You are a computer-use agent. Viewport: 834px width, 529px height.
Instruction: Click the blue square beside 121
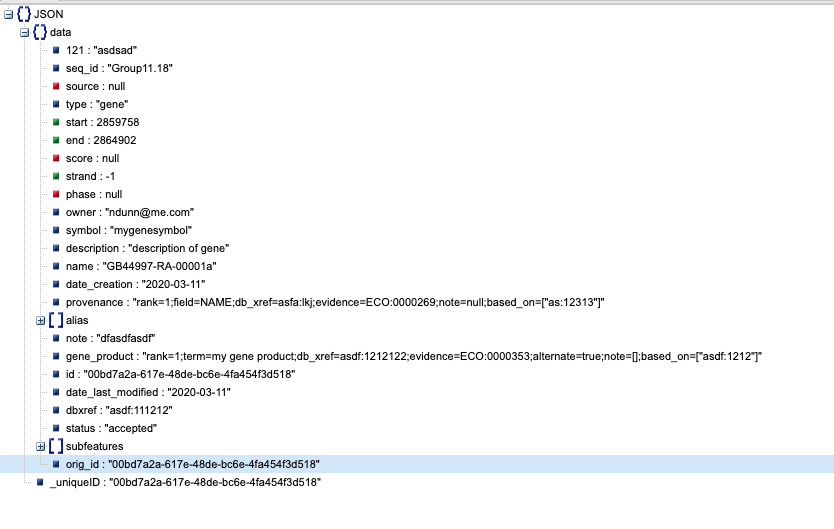[x=56, y=51]
